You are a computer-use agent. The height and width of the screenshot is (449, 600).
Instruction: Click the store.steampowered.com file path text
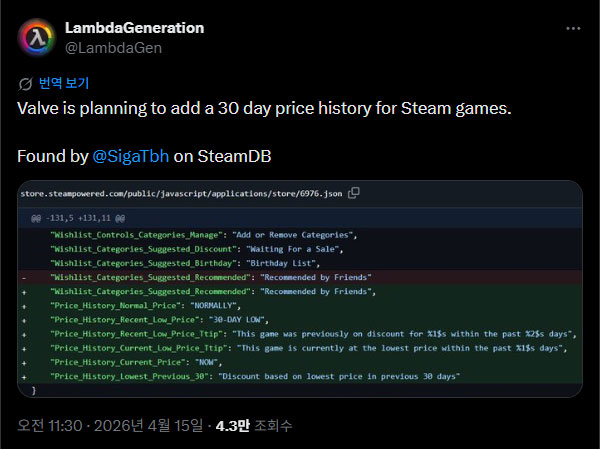point(182,192)
